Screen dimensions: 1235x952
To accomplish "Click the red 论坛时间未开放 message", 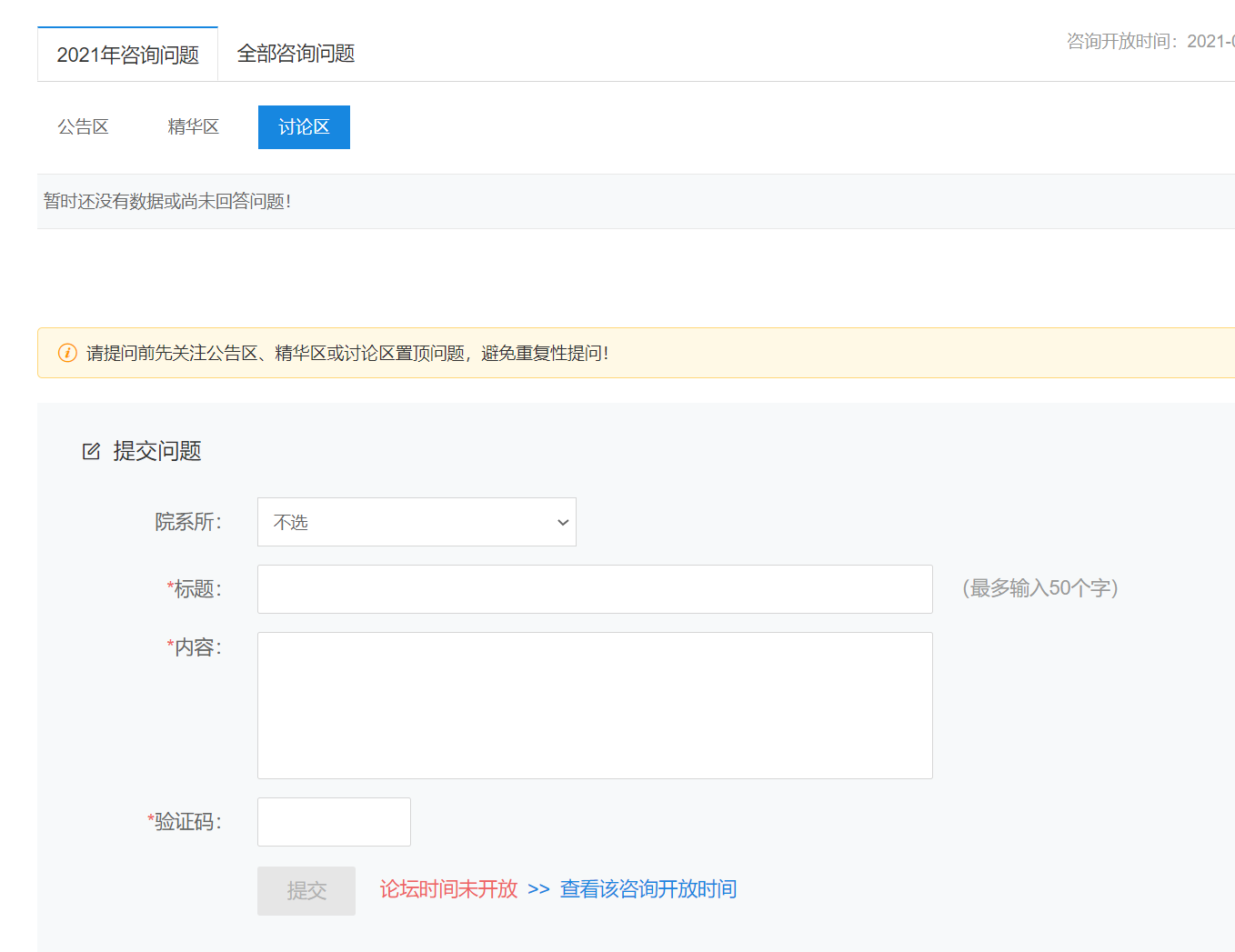I will 448,889.
